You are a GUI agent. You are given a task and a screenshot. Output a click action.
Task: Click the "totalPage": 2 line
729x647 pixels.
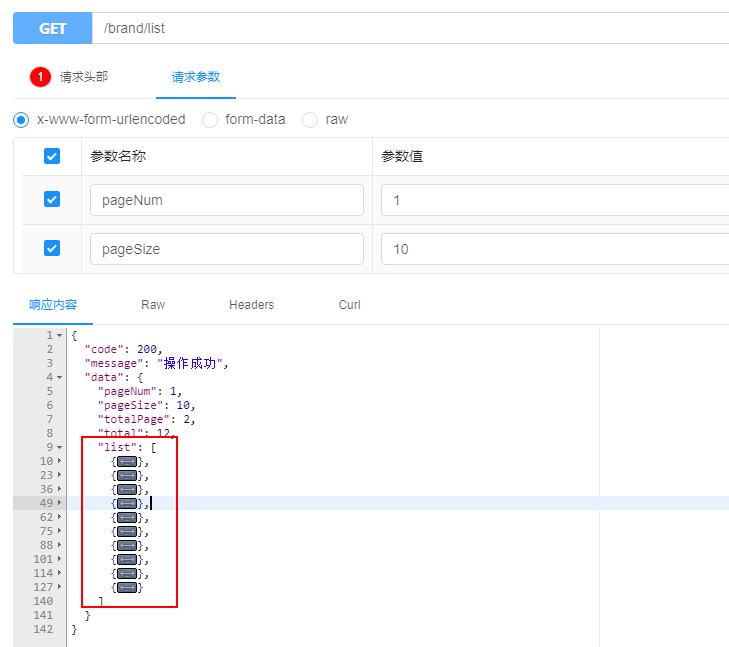pyautogui.click(x=146, y=419)
